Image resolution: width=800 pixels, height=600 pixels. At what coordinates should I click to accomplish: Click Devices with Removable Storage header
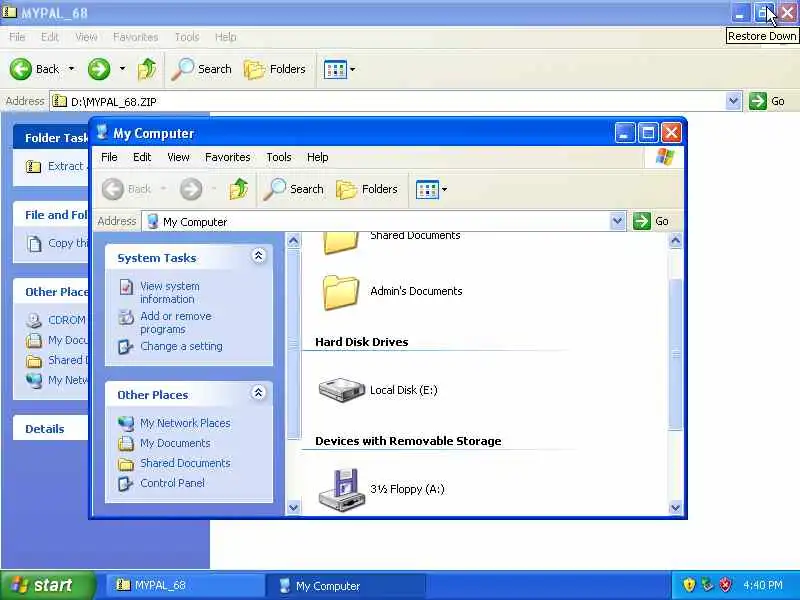click(x=408, y=441)
